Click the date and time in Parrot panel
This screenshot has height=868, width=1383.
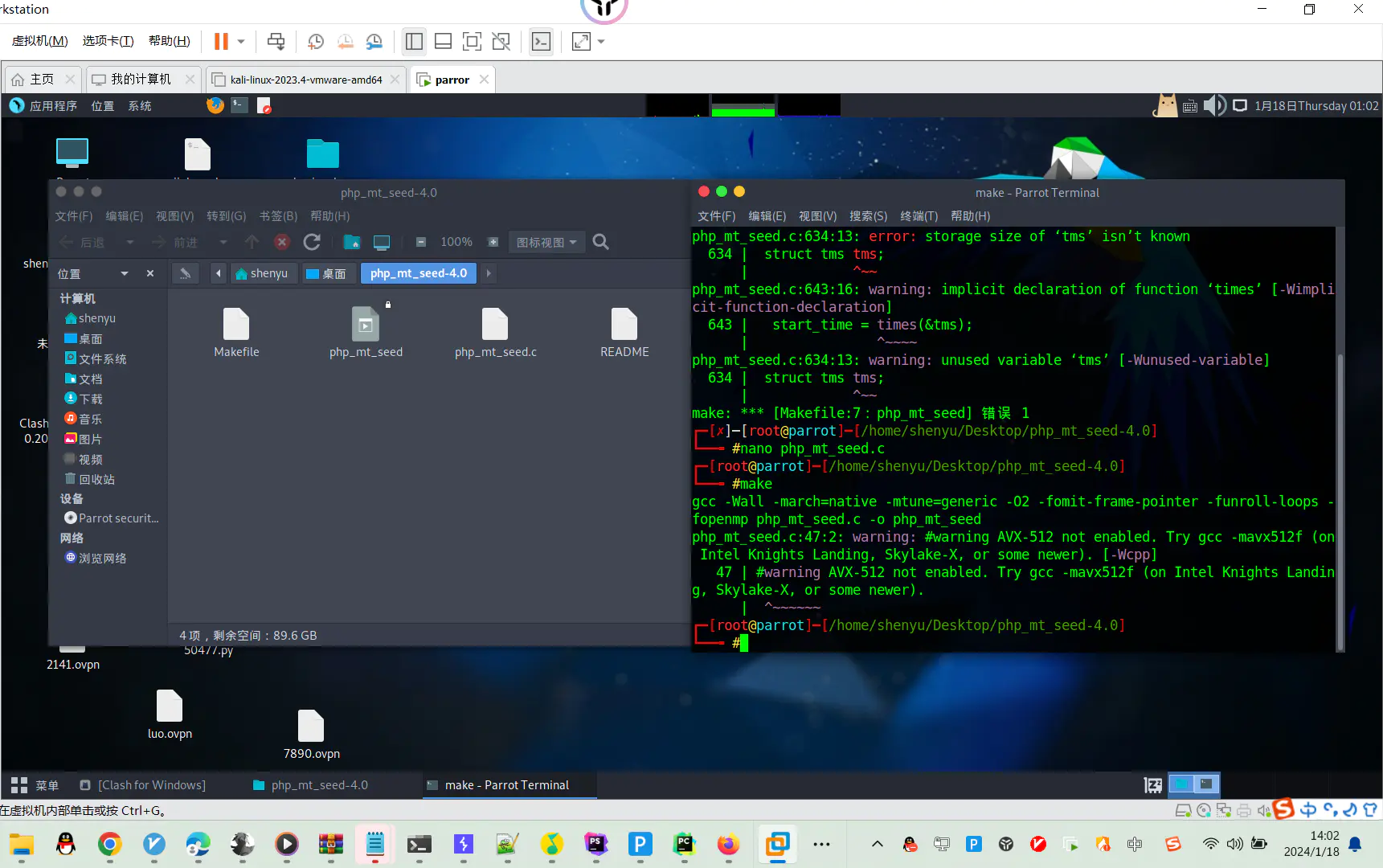1316,106
